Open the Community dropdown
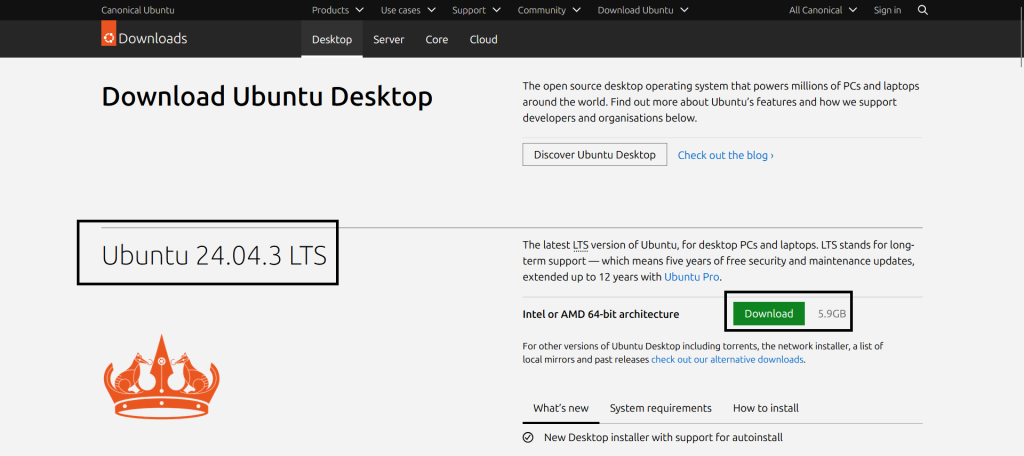The height and width of the screenshot is (456, 1024). [x=549, y=10]
